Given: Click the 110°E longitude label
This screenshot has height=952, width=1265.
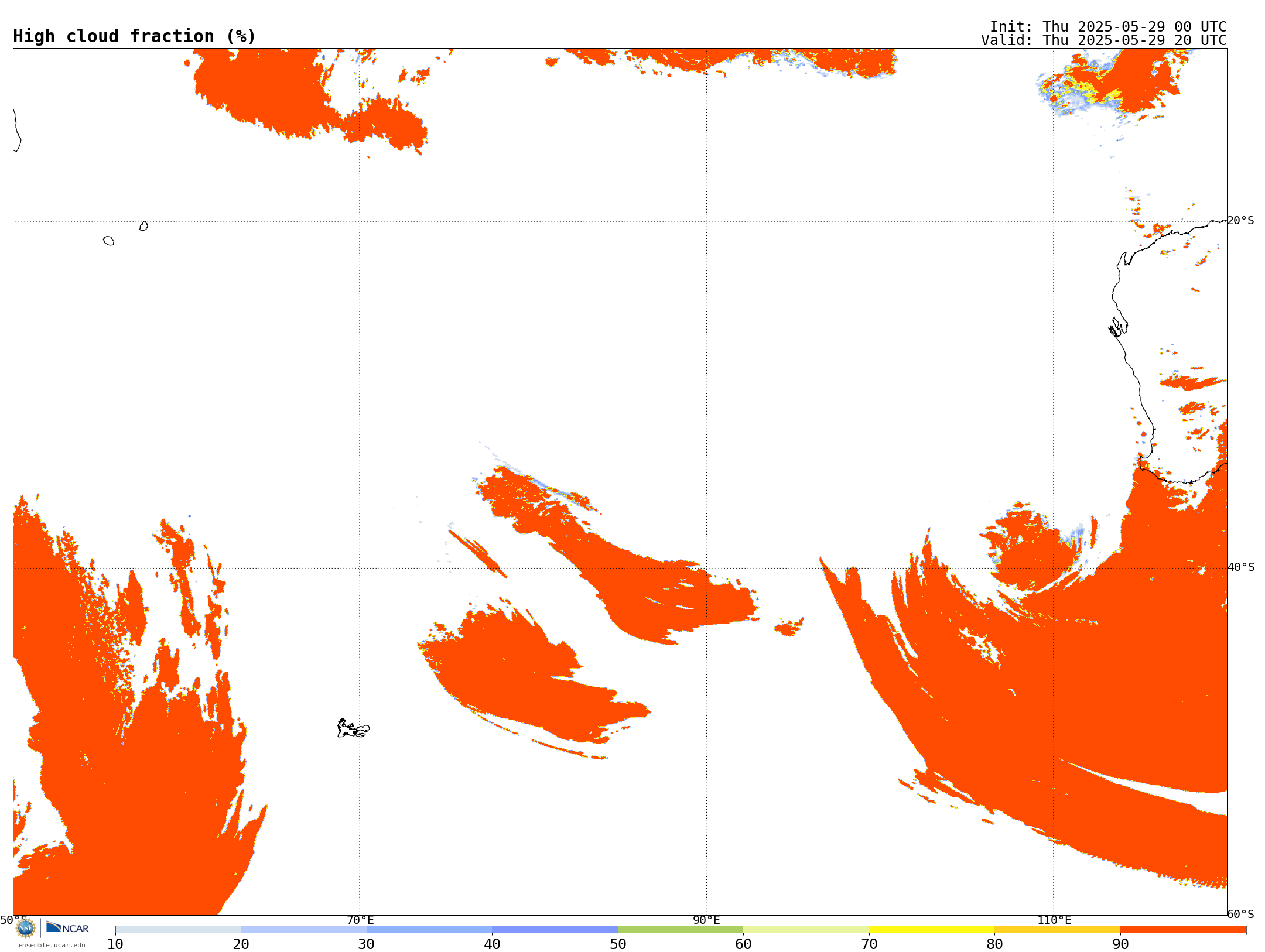Looking at the screenshot, I should pyautogui.click(x=1054, y=920).
